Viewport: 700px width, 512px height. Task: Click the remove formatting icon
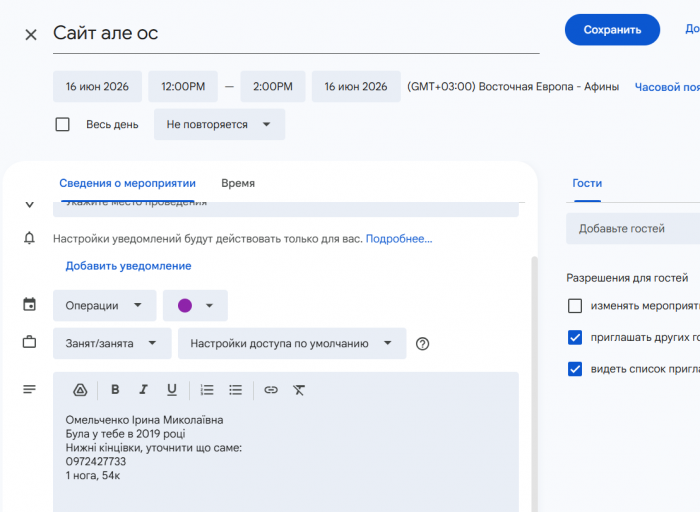(x=299, y=390)
